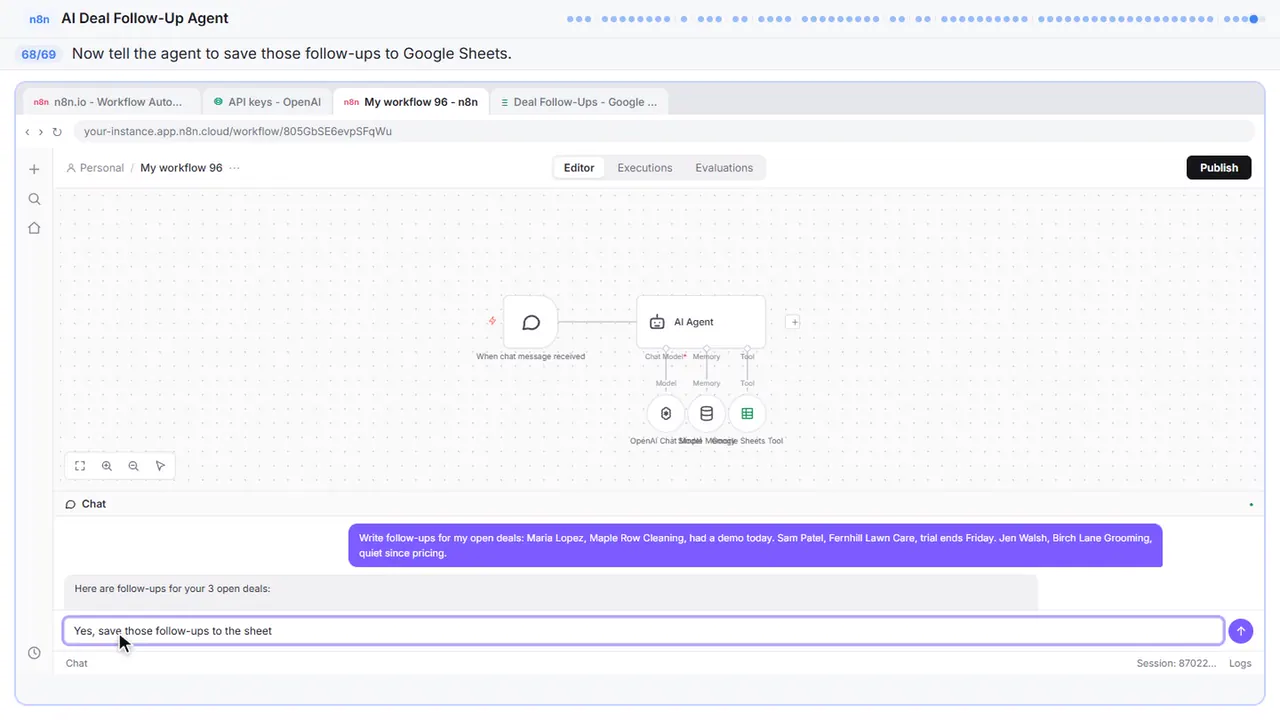
Task: Open the Simple Memory node
Action: point(706,414)
